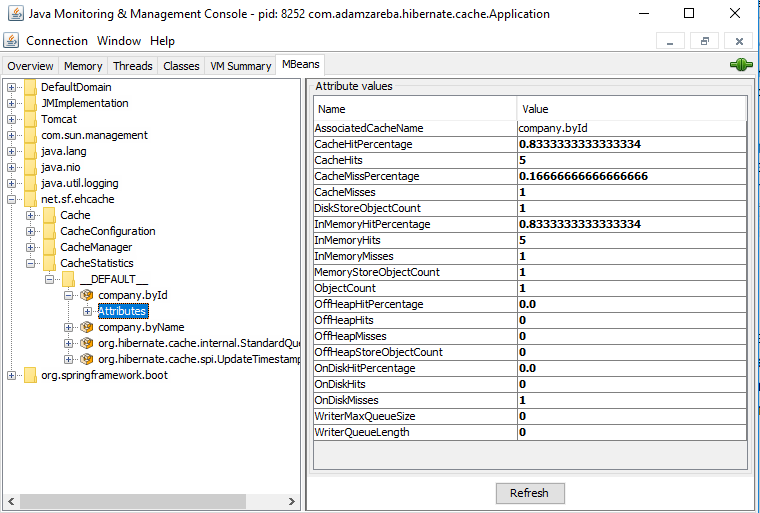Collapse the CacheStatistics node
Image resolution: width=760 pixels, height=513 pixels.
tap(31, 263)
